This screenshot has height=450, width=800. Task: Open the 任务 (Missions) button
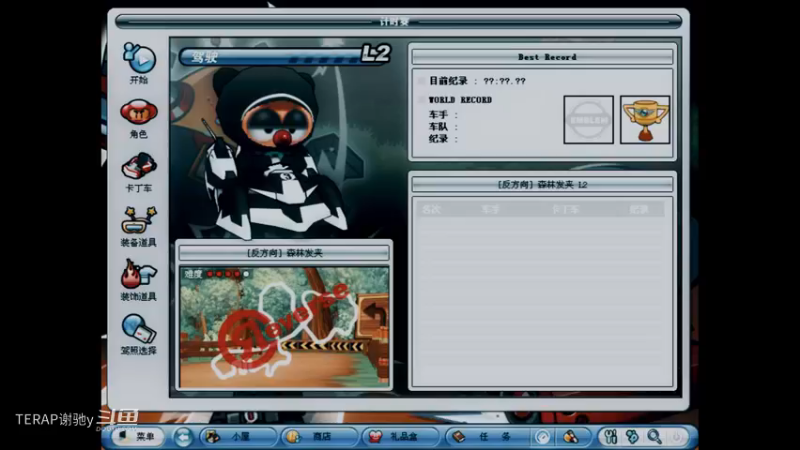486,437
